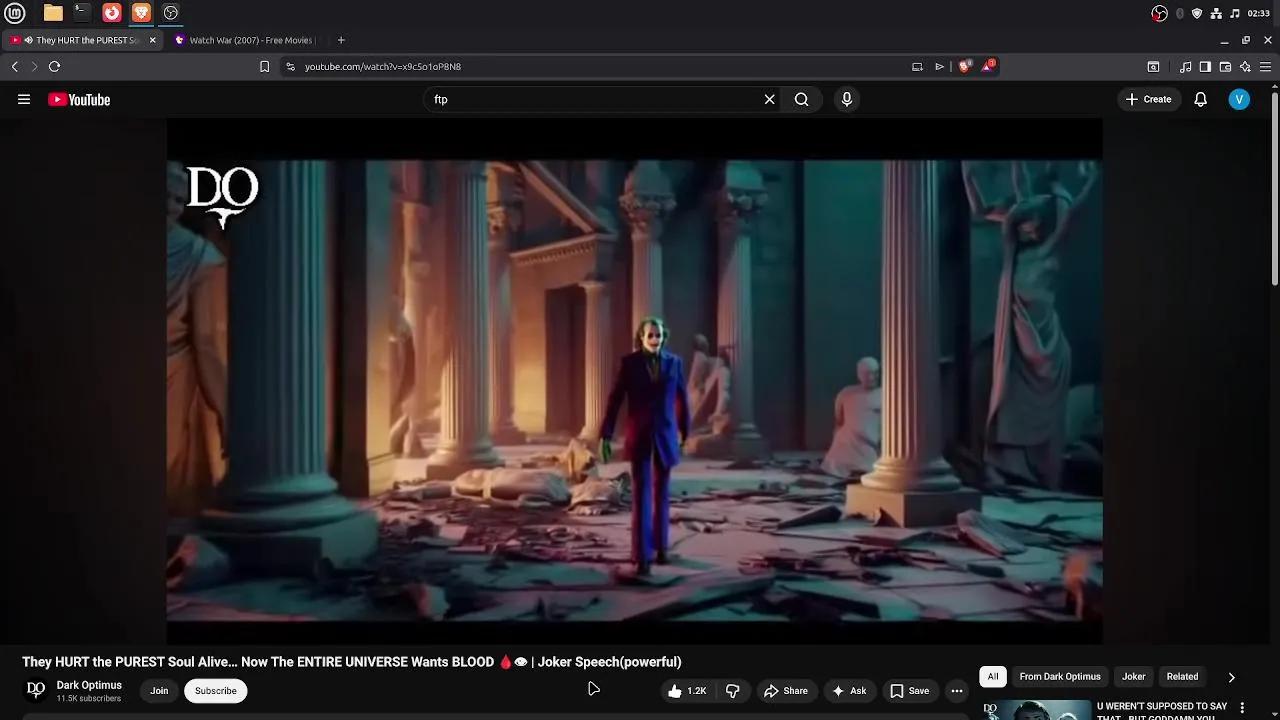Open the YouTube guide hamburger menu
This screenshot has height=720, width=1280.
click(24, 99)
